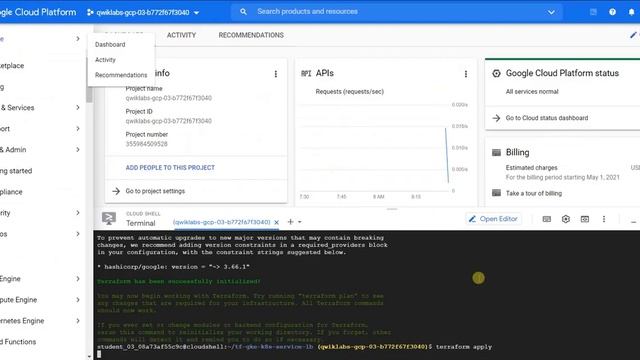Select the qwiklabs-gcp-03 terminal tab

(x=222, y=222)
